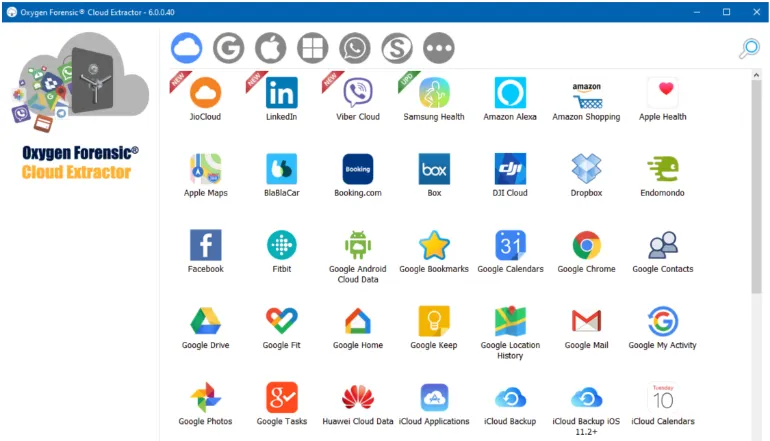Open the more categories ellipsis filter
Image resolution: width=770 pixels, height=441 pixels.
(x=439, y=48)
